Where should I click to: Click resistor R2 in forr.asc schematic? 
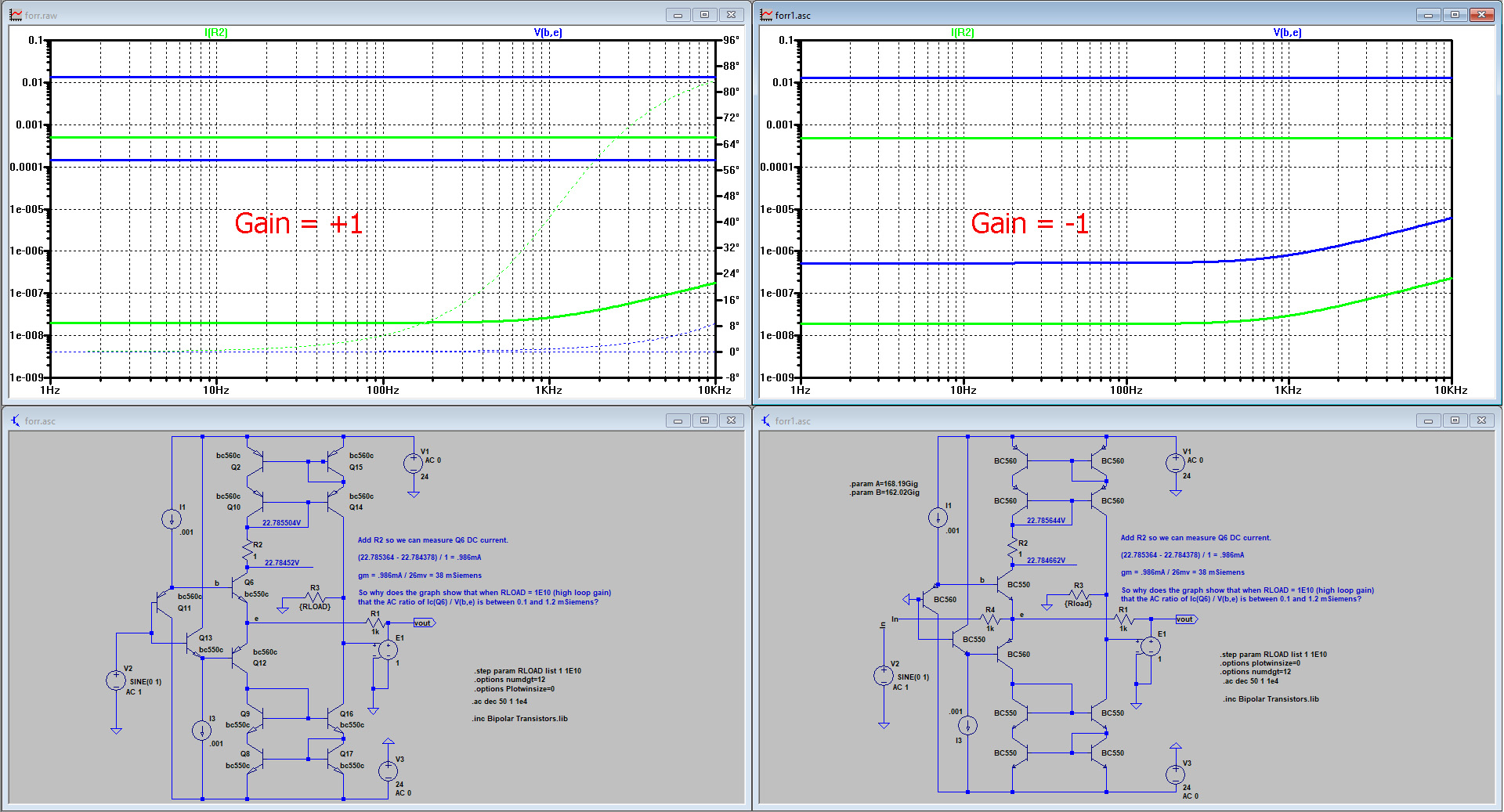(248, 550)
